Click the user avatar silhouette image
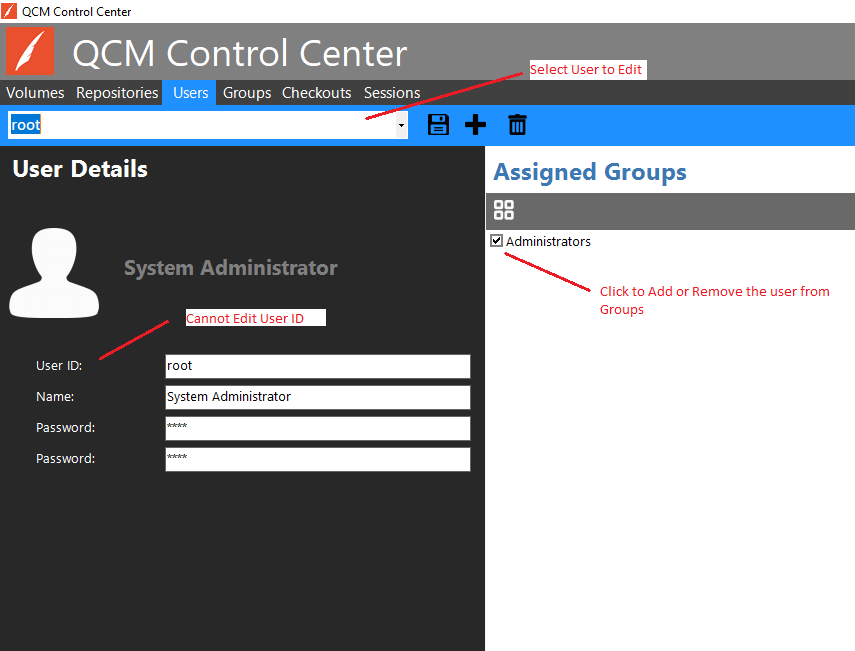This screenshot has height=651, width=855. pyautogui.click(x=54, y=272)
